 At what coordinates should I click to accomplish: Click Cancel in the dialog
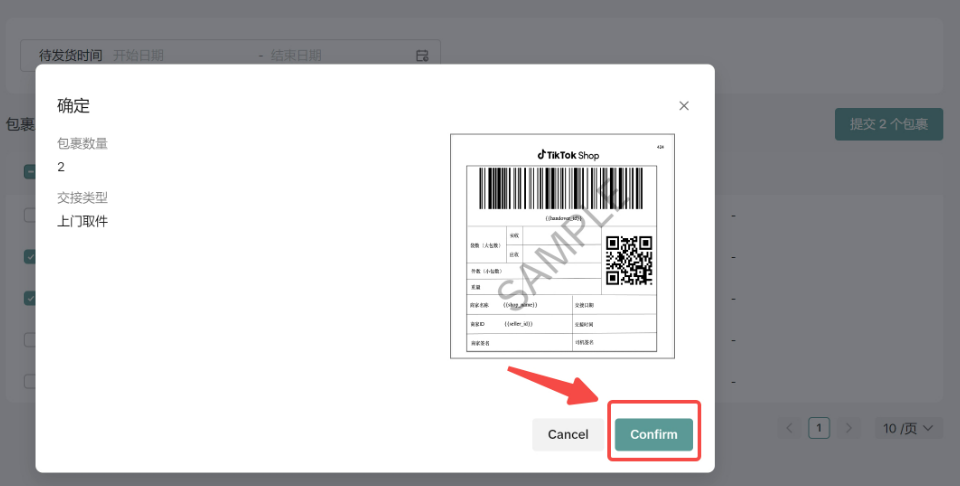pyautogui.click(x=568, y=434)
